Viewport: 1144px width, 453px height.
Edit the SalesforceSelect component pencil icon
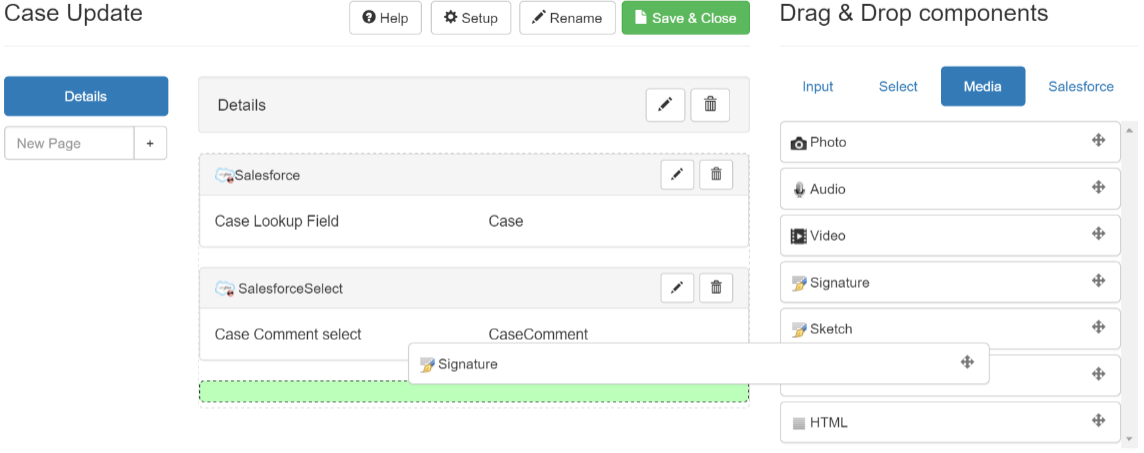(x=677, y=288)
